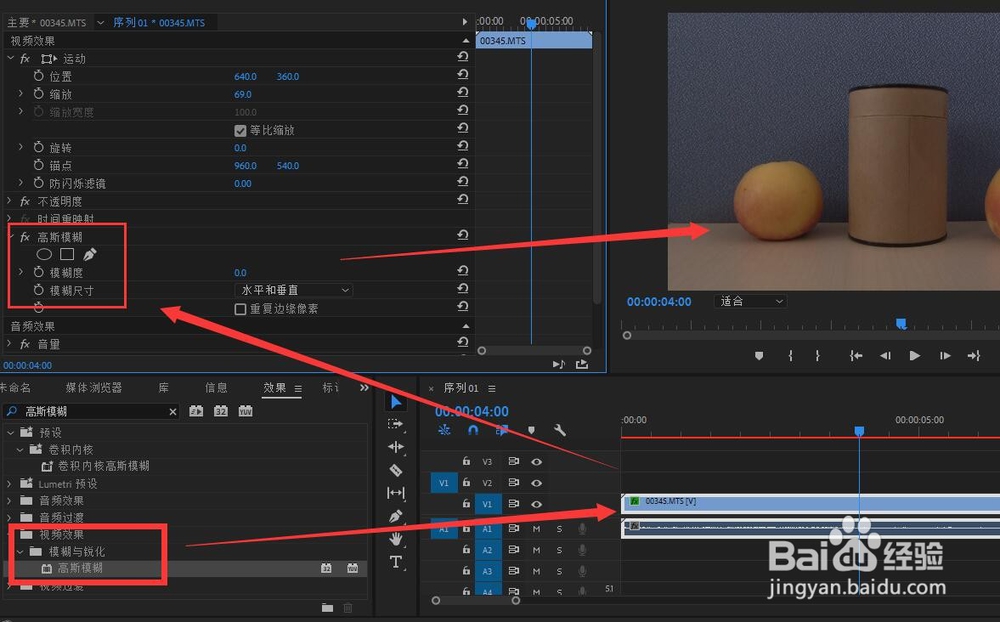1000x622 pixels.
Task: Enable the 重复边缘像素 checkbox
Action: click(241, 308)
